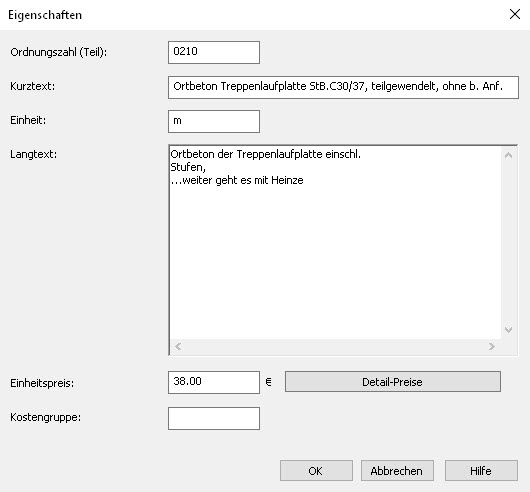Image resolution: width=530 pixels, height=492 pixels.
Task: Click the Eigenschaften title bar text
Action: point(45,15)
